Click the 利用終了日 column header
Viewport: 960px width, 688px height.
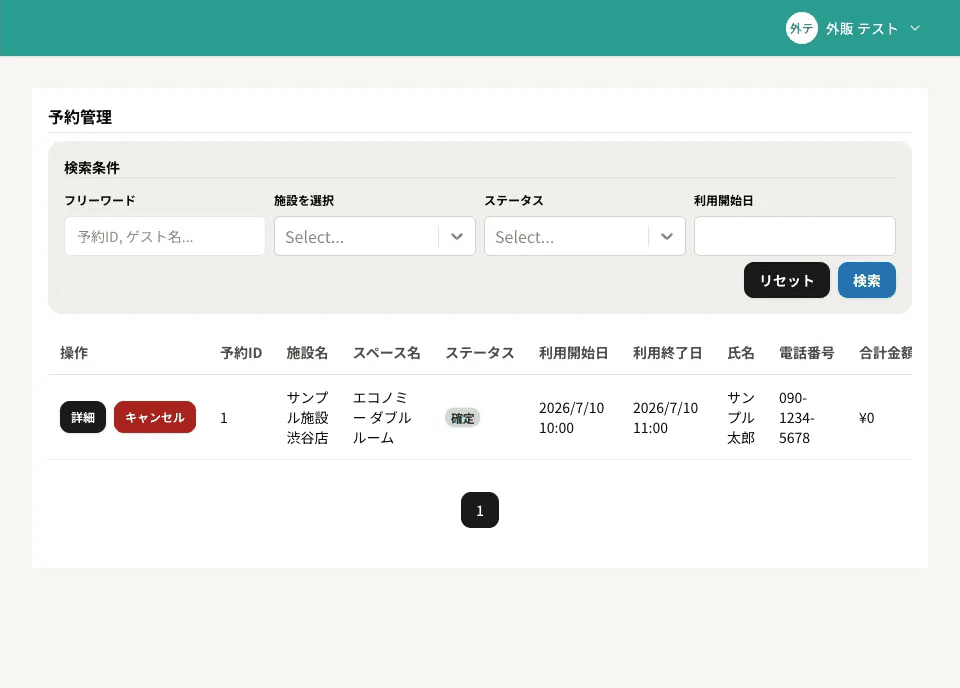(x=668, y=353)
